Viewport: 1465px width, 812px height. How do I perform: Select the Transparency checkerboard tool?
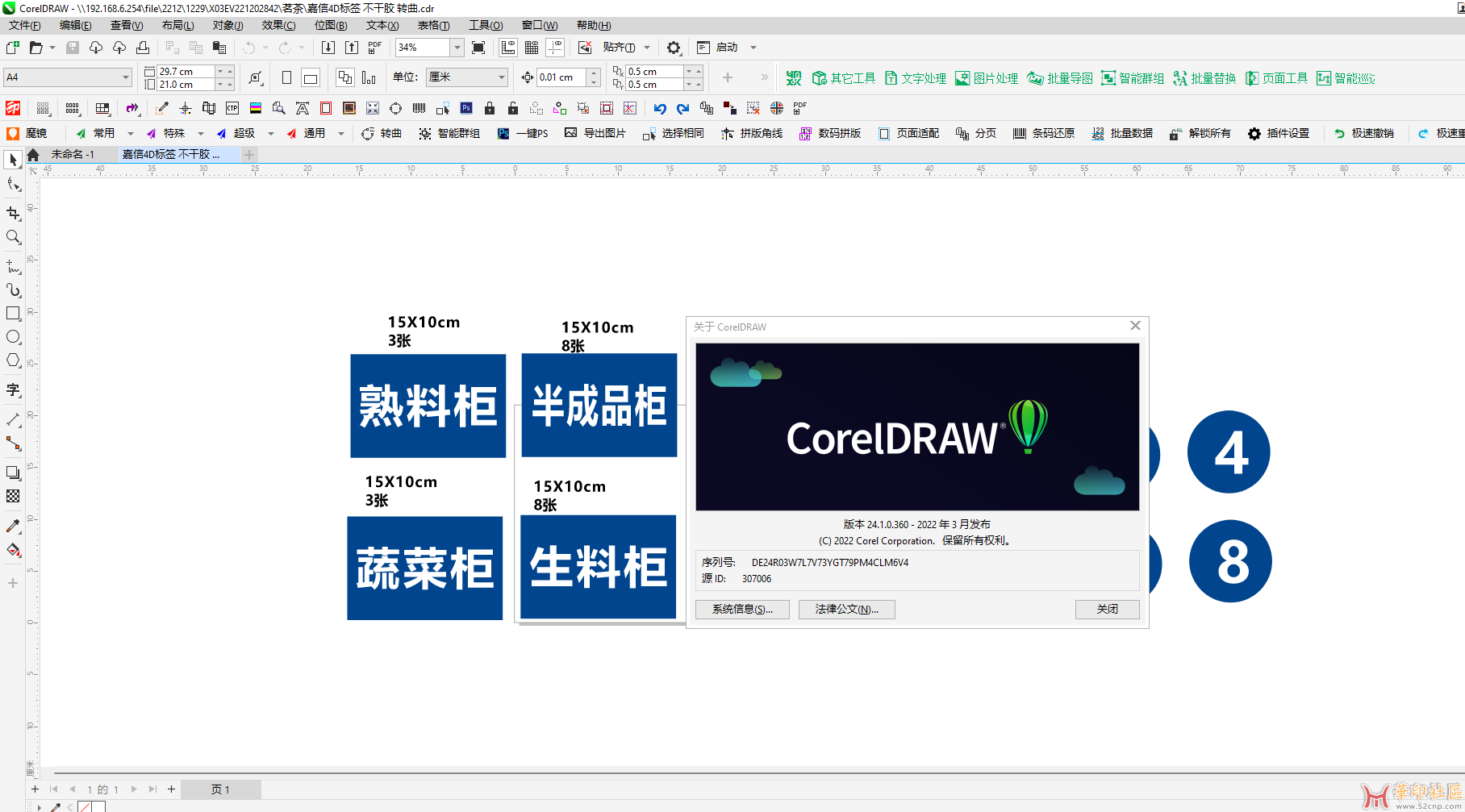click(13, 496)
